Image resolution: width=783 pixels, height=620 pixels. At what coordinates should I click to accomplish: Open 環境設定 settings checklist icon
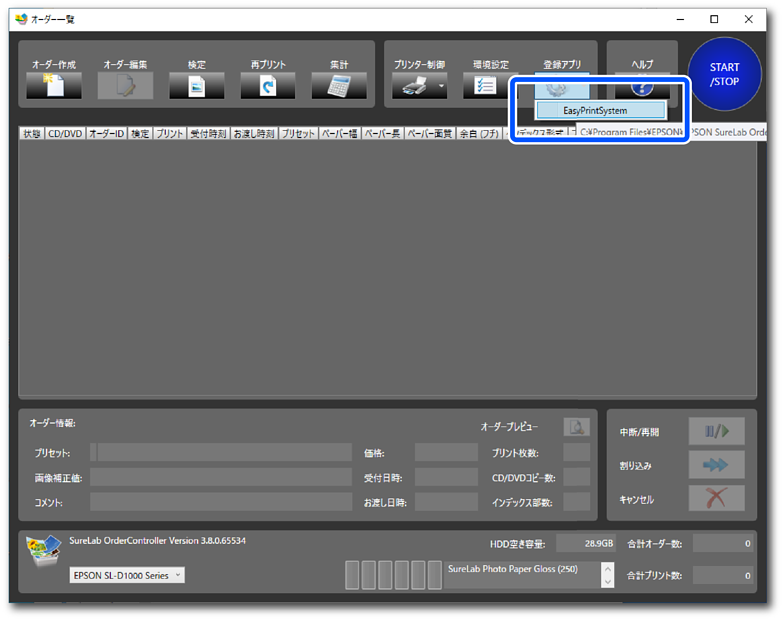(x=483, y=86)
